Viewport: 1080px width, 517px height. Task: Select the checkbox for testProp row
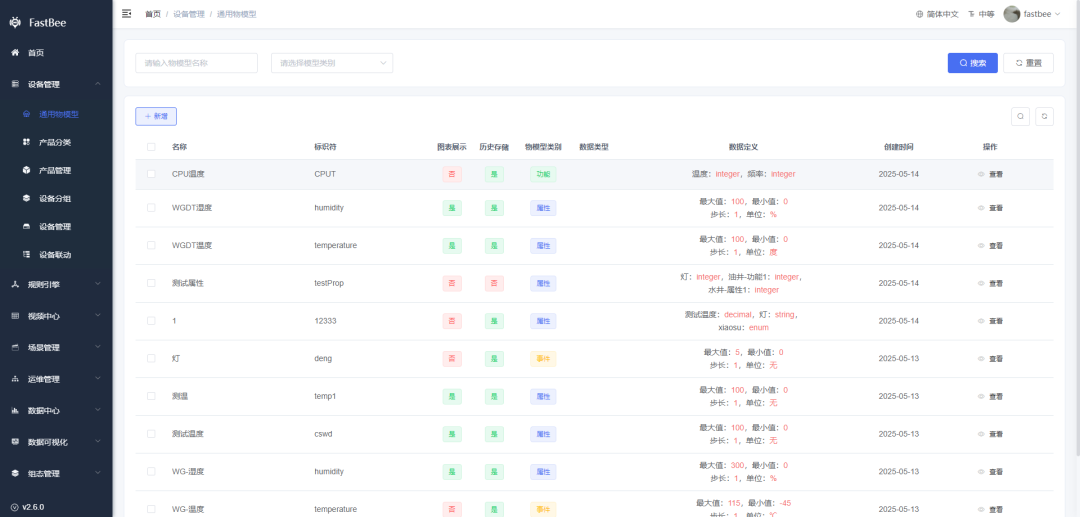tap(151, 283)
